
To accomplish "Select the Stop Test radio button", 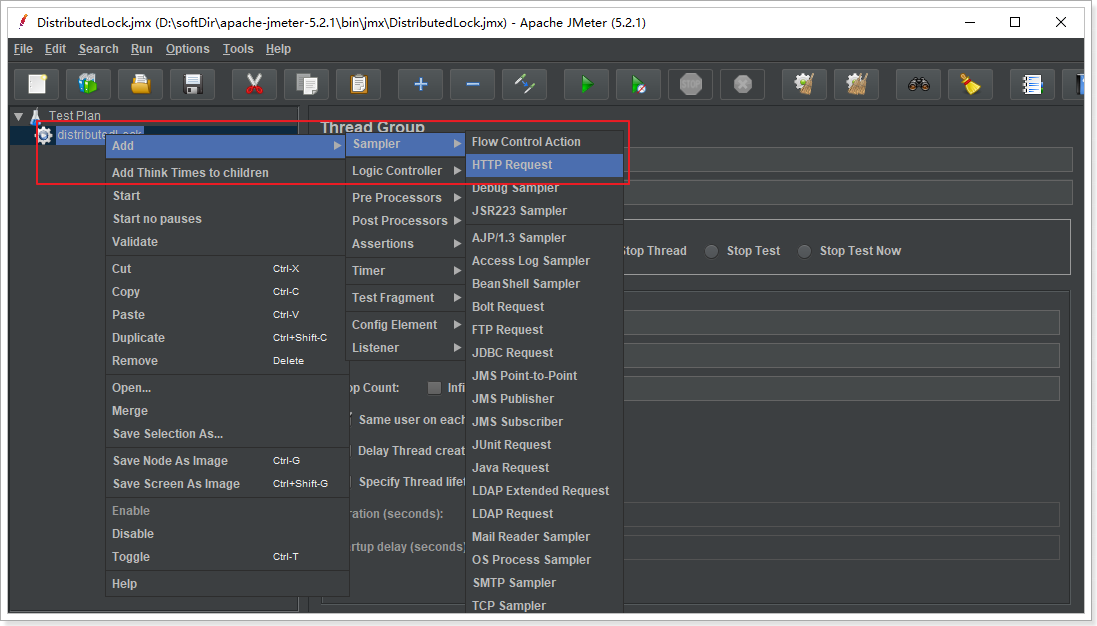I will point(712,251).
